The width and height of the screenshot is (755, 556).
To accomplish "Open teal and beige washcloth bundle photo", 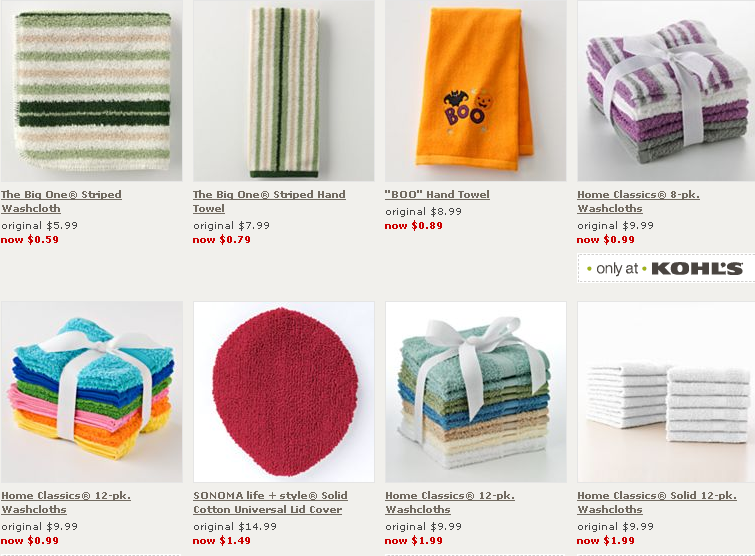I will [x=476, y=392].
